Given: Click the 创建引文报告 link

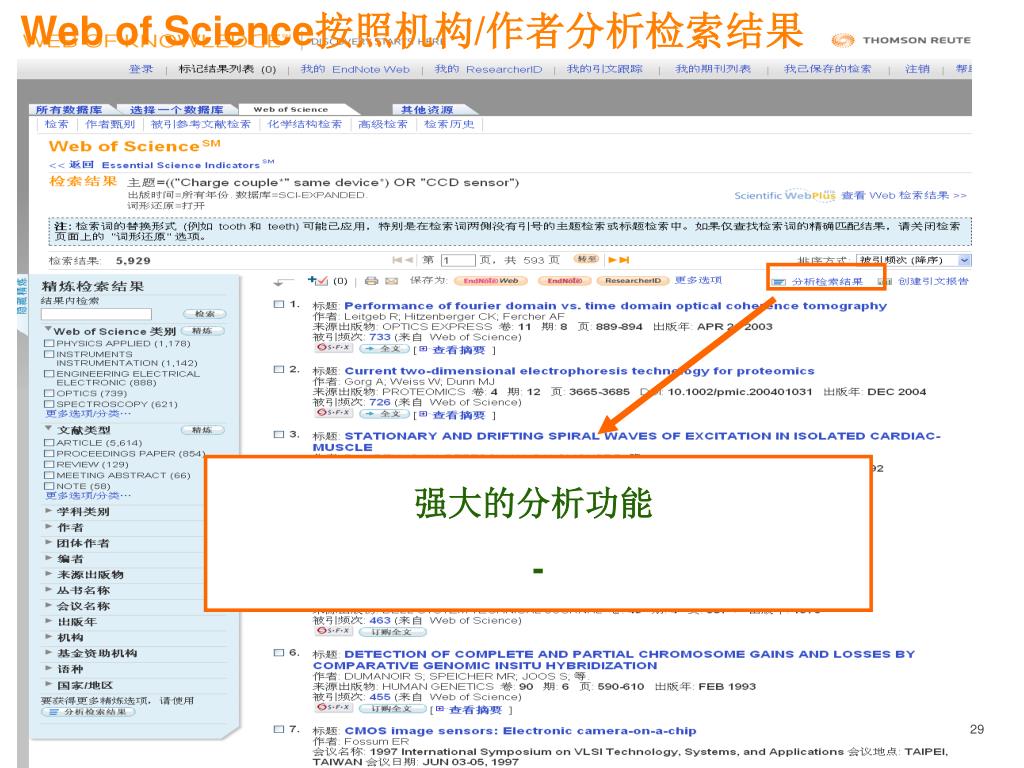Looking at the screenshot, I should click(933, 281).
